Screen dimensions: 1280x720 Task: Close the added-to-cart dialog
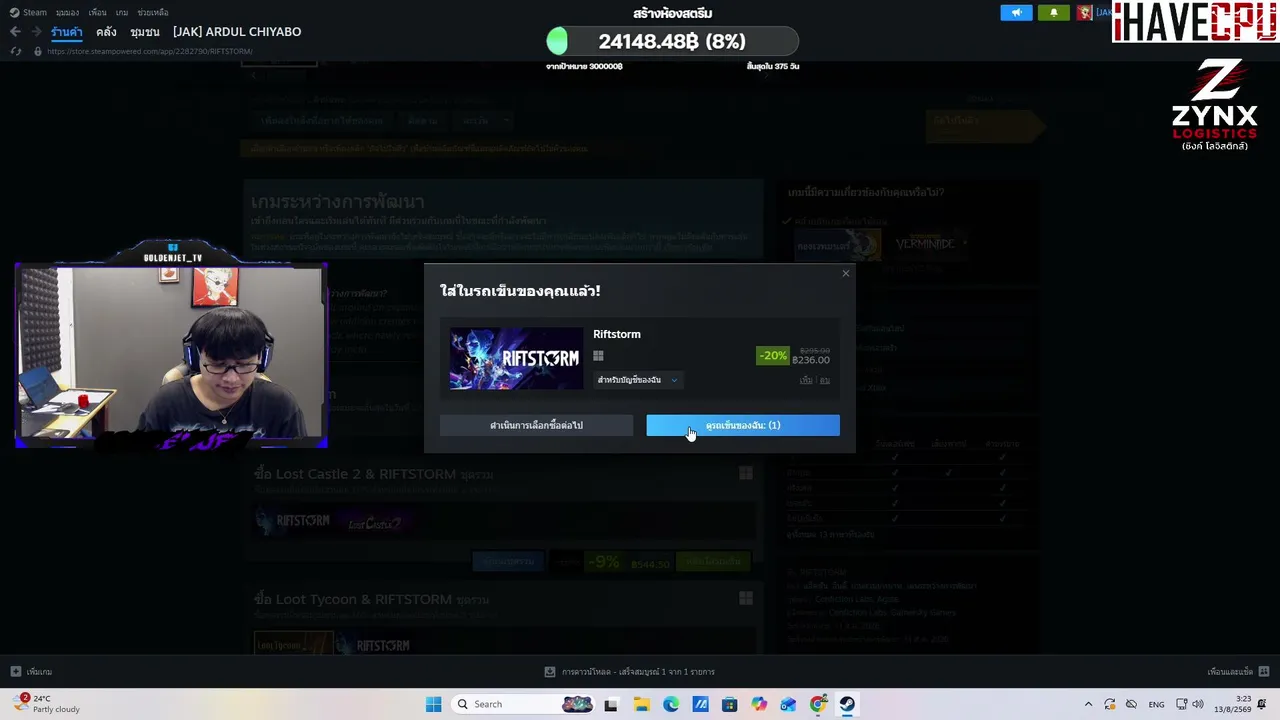pos(846,273)
